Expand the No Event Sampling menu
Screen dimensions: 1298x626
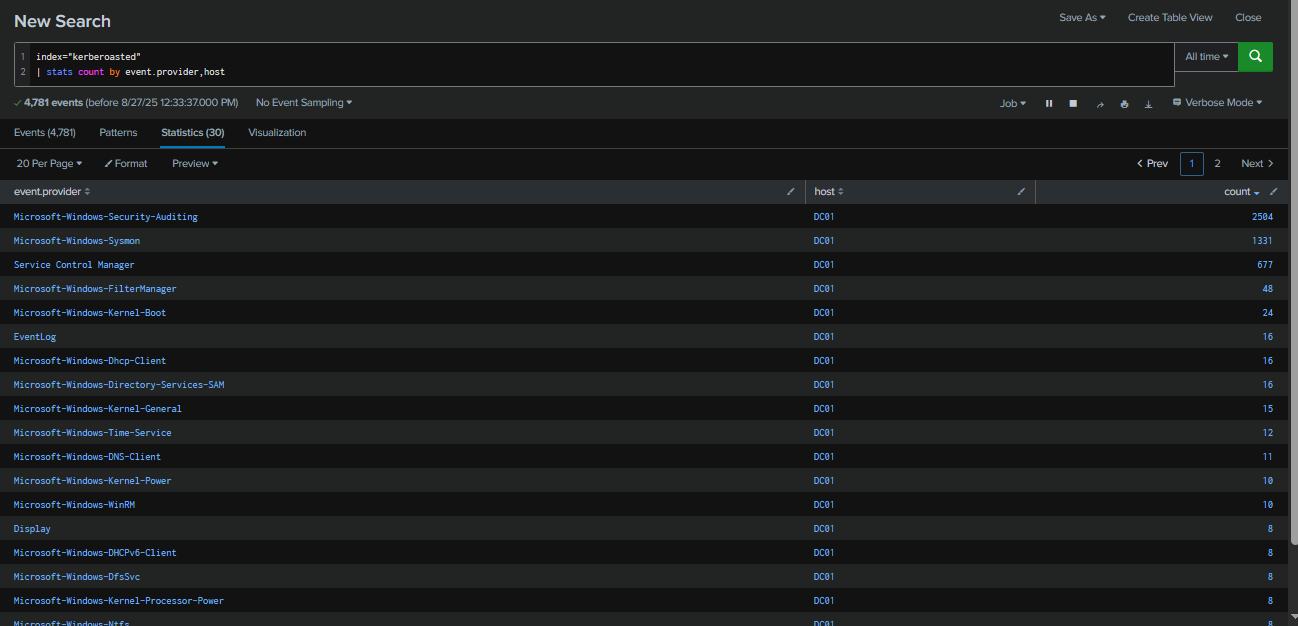[x=304, y=103]
